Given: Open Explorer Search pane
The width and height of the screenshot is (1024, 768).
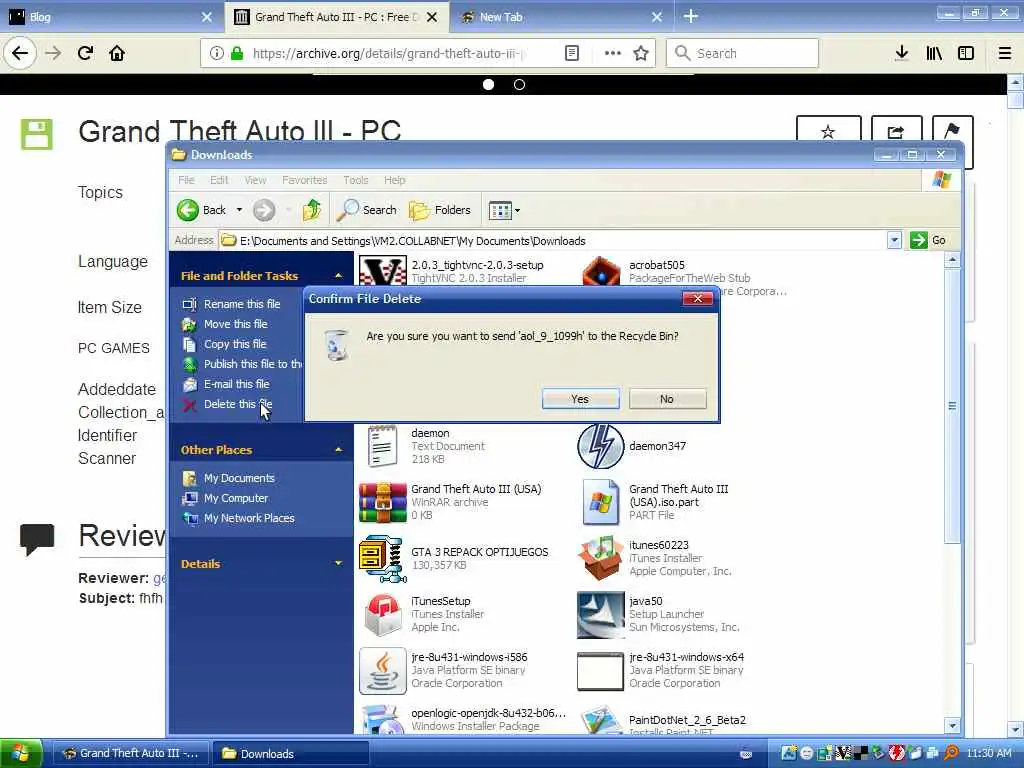Looking at the screenshot, I should 367,210.
